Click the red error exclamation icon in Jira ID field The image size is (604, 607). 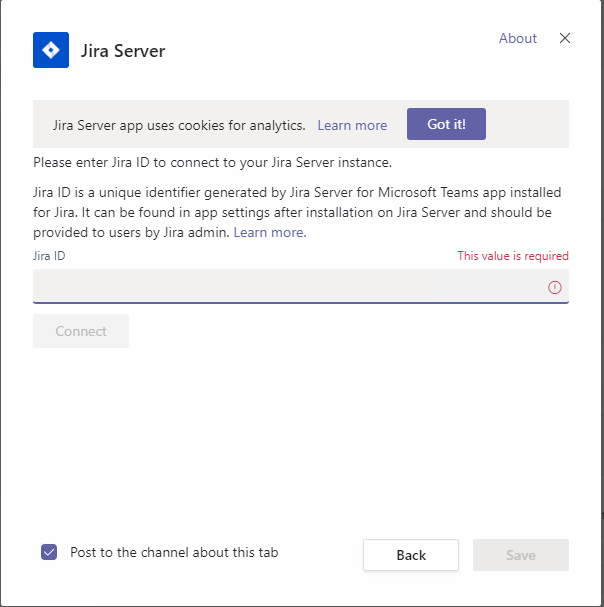point(554,287)
